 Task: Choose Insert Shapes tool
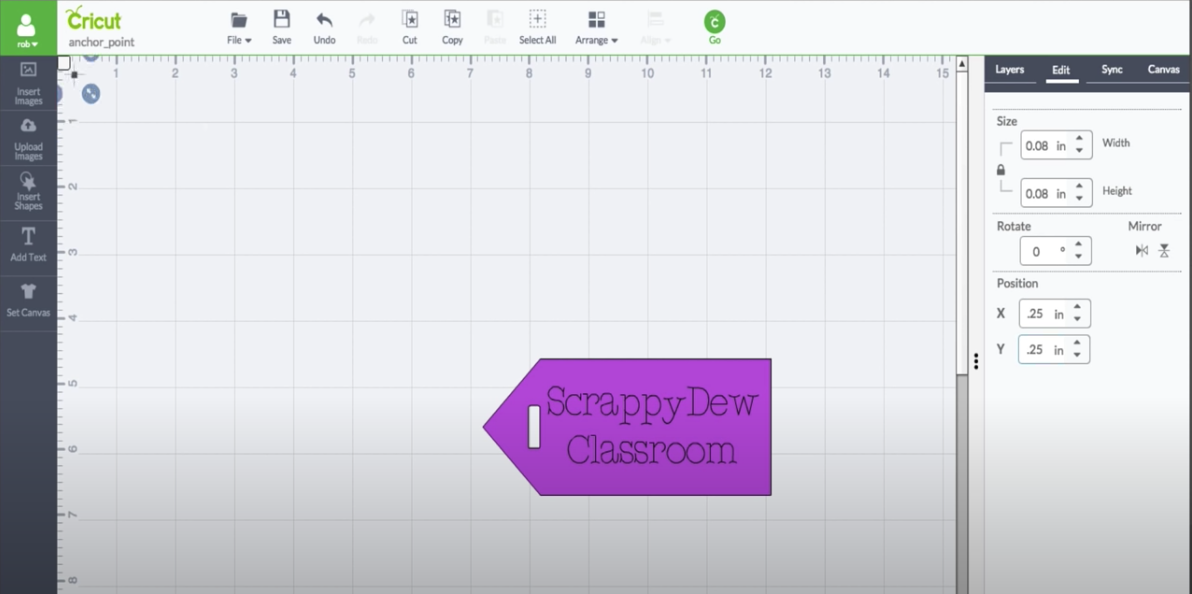click(28, 190)
